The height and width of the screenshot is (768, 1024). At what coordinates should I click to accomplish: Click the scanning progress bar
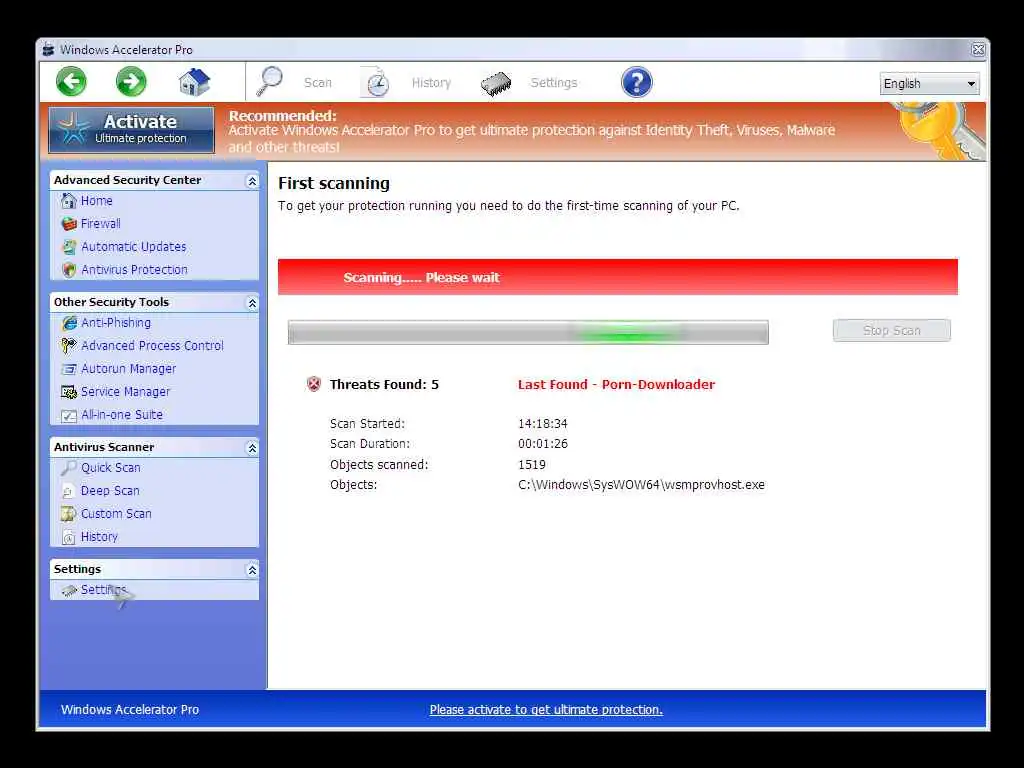click(528, 332)
